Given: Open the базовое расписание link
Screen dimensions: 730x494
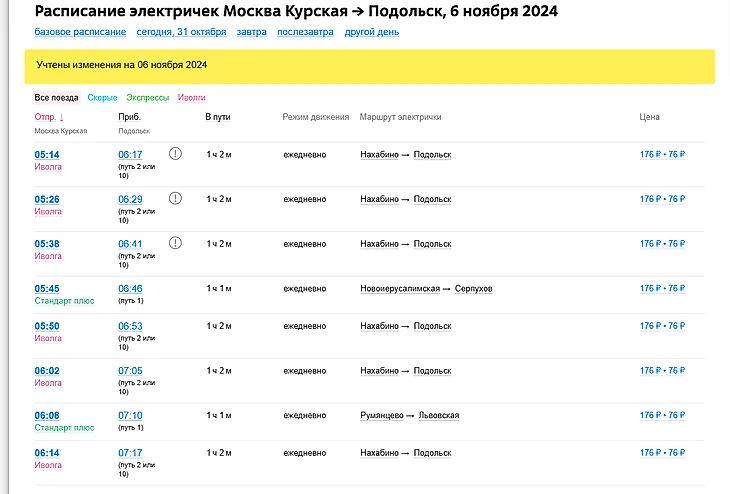Looking at the screenshot, I should 80,32.
